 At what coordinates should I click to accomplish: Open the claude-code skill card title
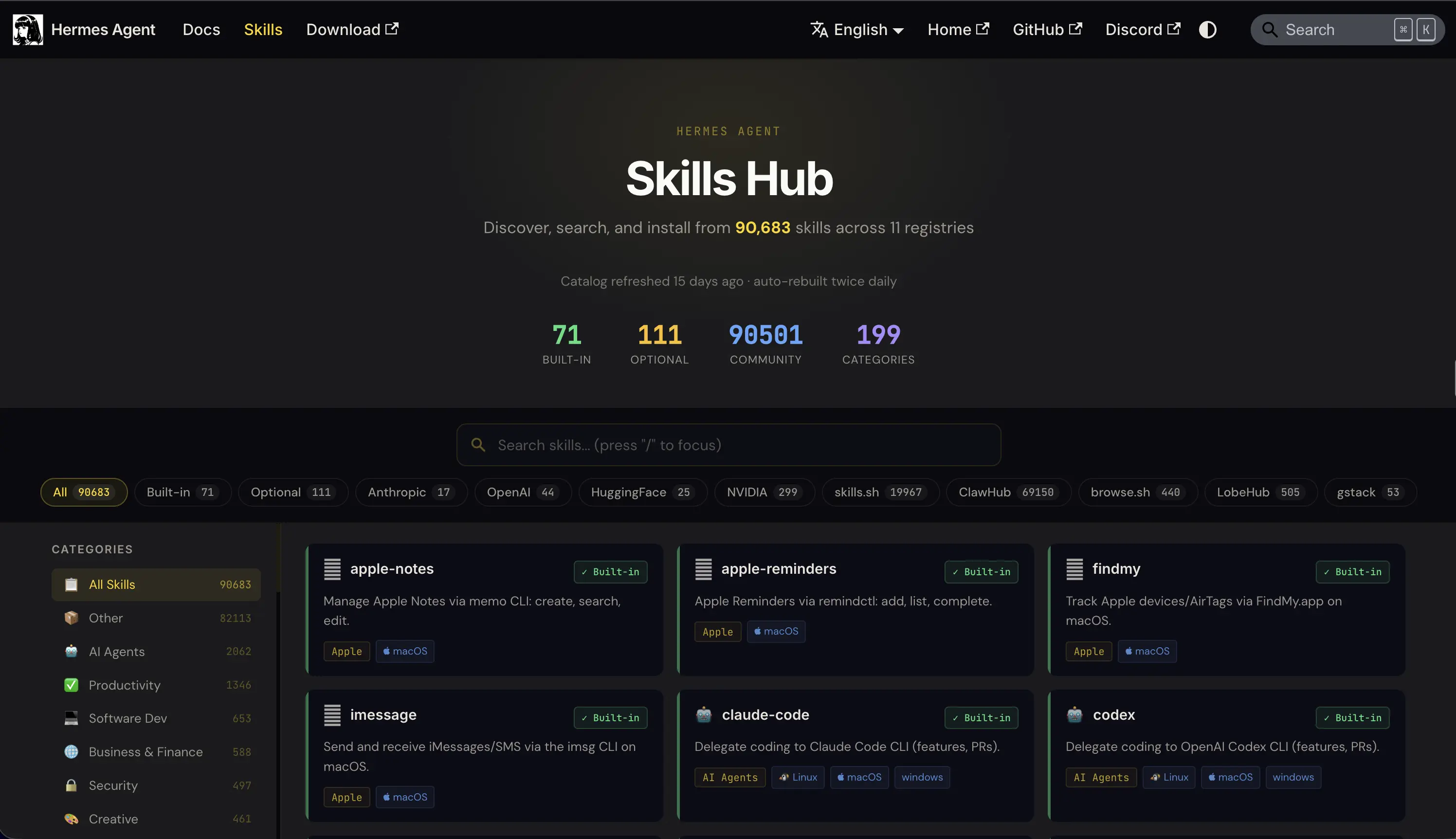click(765, 714)
